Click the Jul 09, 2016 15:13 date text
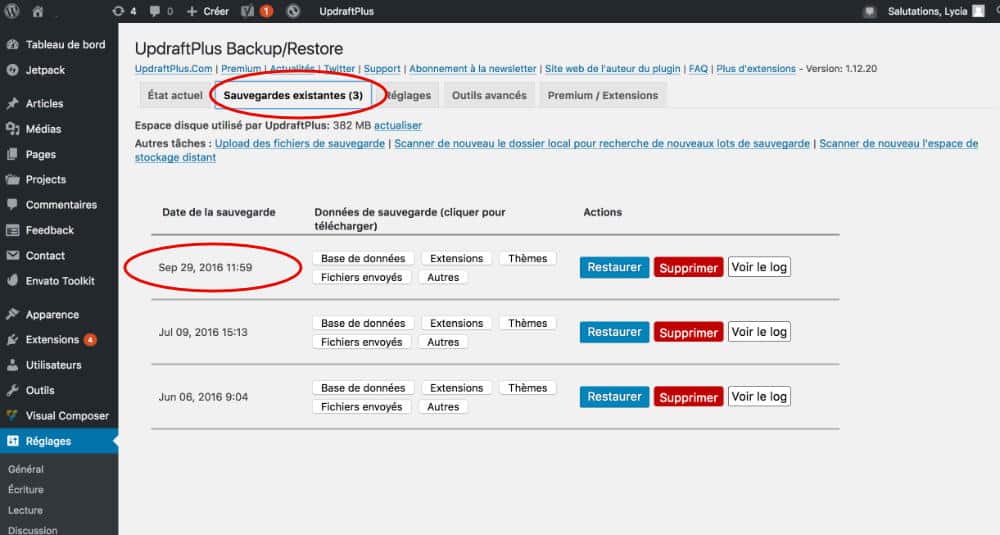Image resolution: width=1000 pixels, height=535 pixels. tap(203, 332)
